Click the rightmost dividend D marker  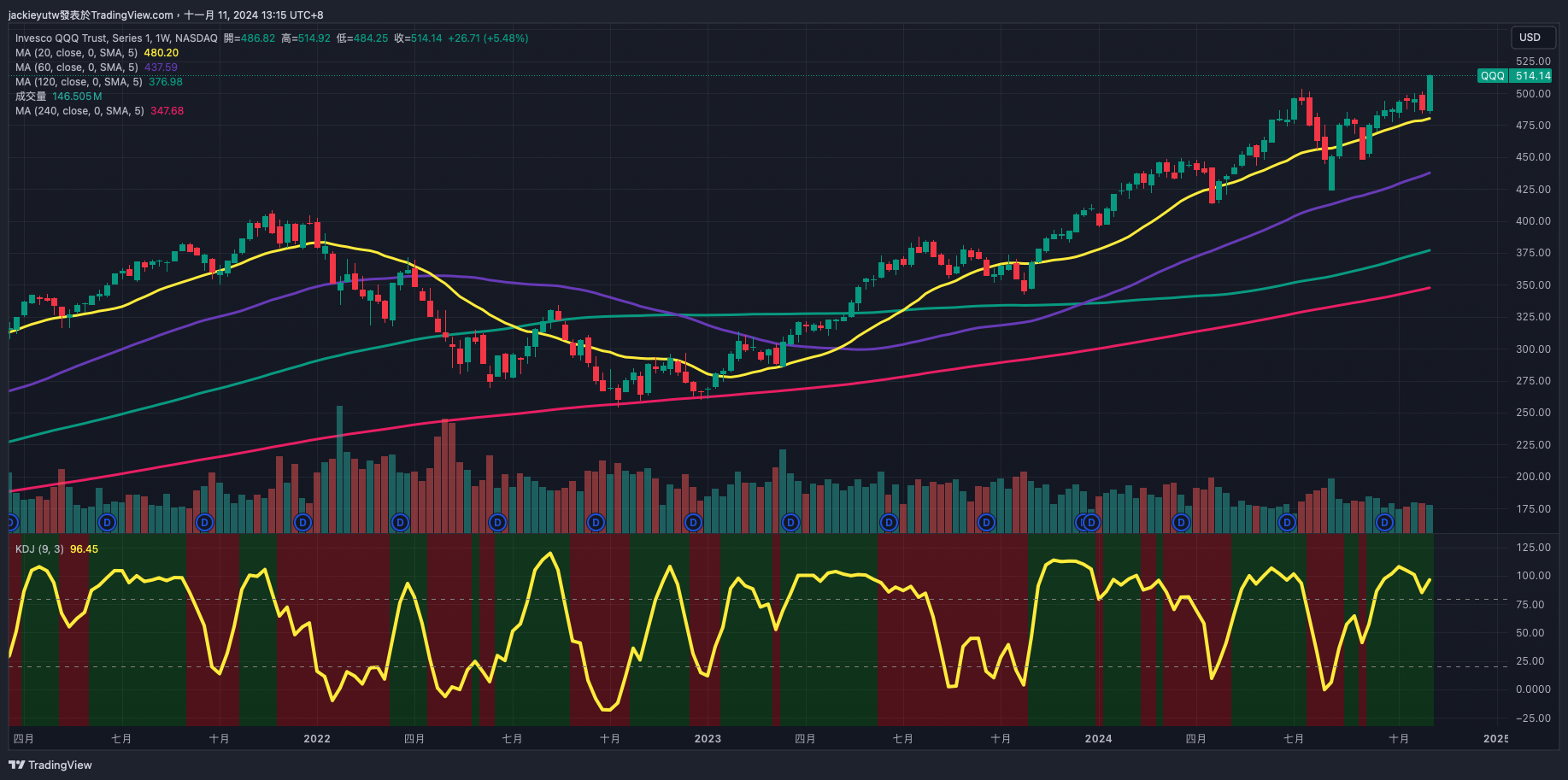(x=1384, y=522)
